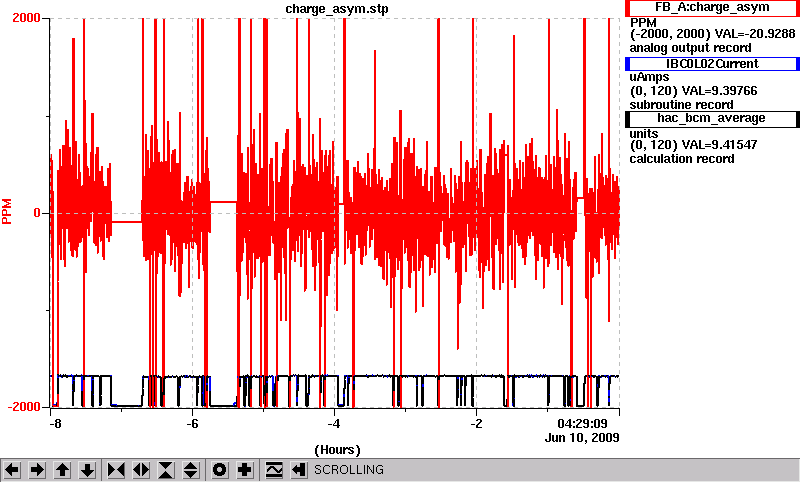Pan the plot down with the down-arrow button
Image resolution: width=800 pixels, height=482 pixels.
(x=88, y=470)
